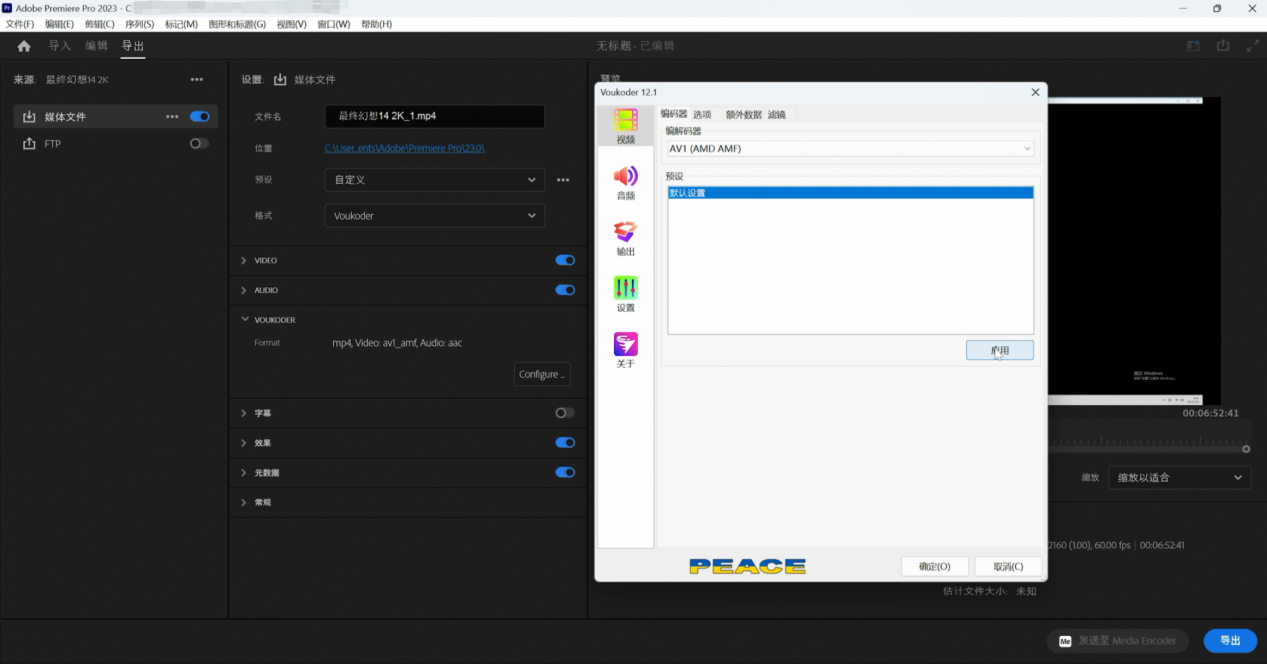Enable the FTP destination toggle
Viewport: 1267px width, 664px height.
[x=200, y=144]
